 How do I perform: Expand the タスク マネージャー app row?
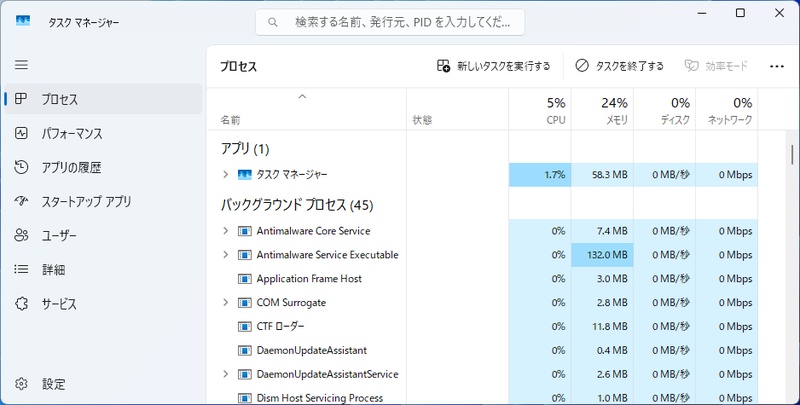point(226,174)
